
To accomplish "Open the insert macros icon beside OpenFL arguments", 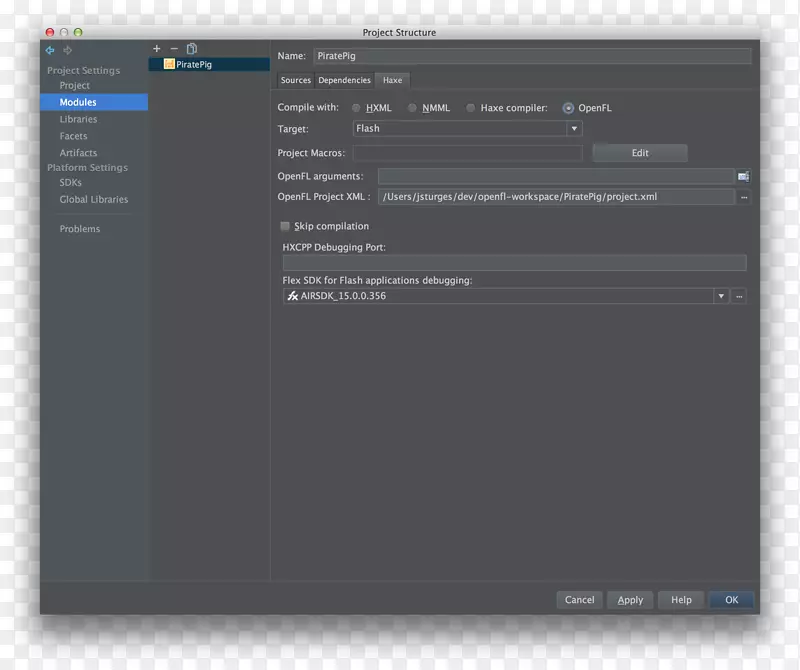I will [x=743, y=175].
